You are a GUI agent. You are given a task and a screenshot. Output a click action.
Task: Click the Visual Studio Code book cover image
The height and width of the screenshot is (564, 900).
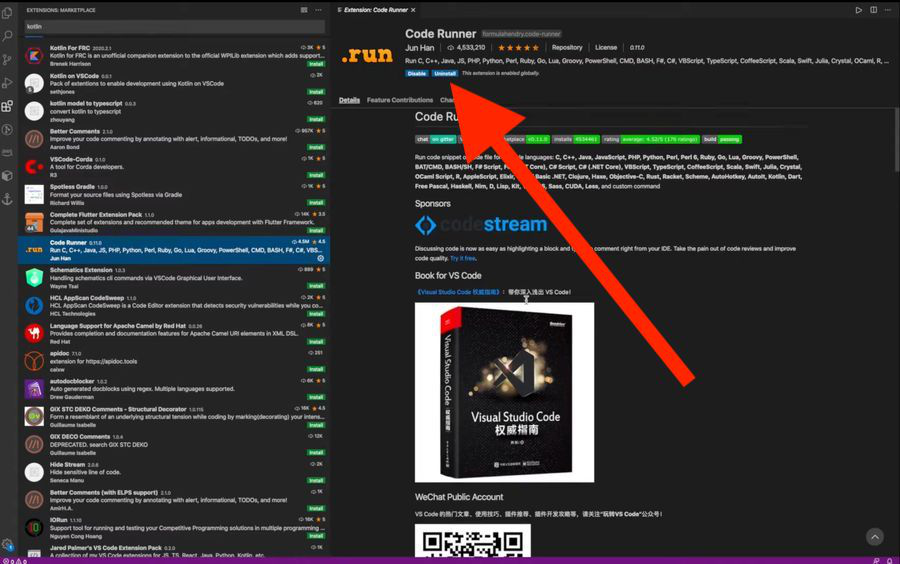tap(505, 392)
